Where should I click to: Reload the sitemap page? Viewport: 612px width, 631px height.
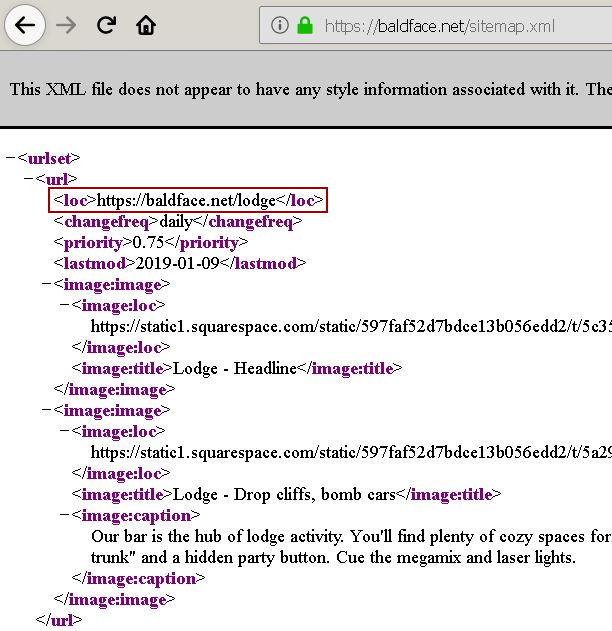tap(107, 25)
